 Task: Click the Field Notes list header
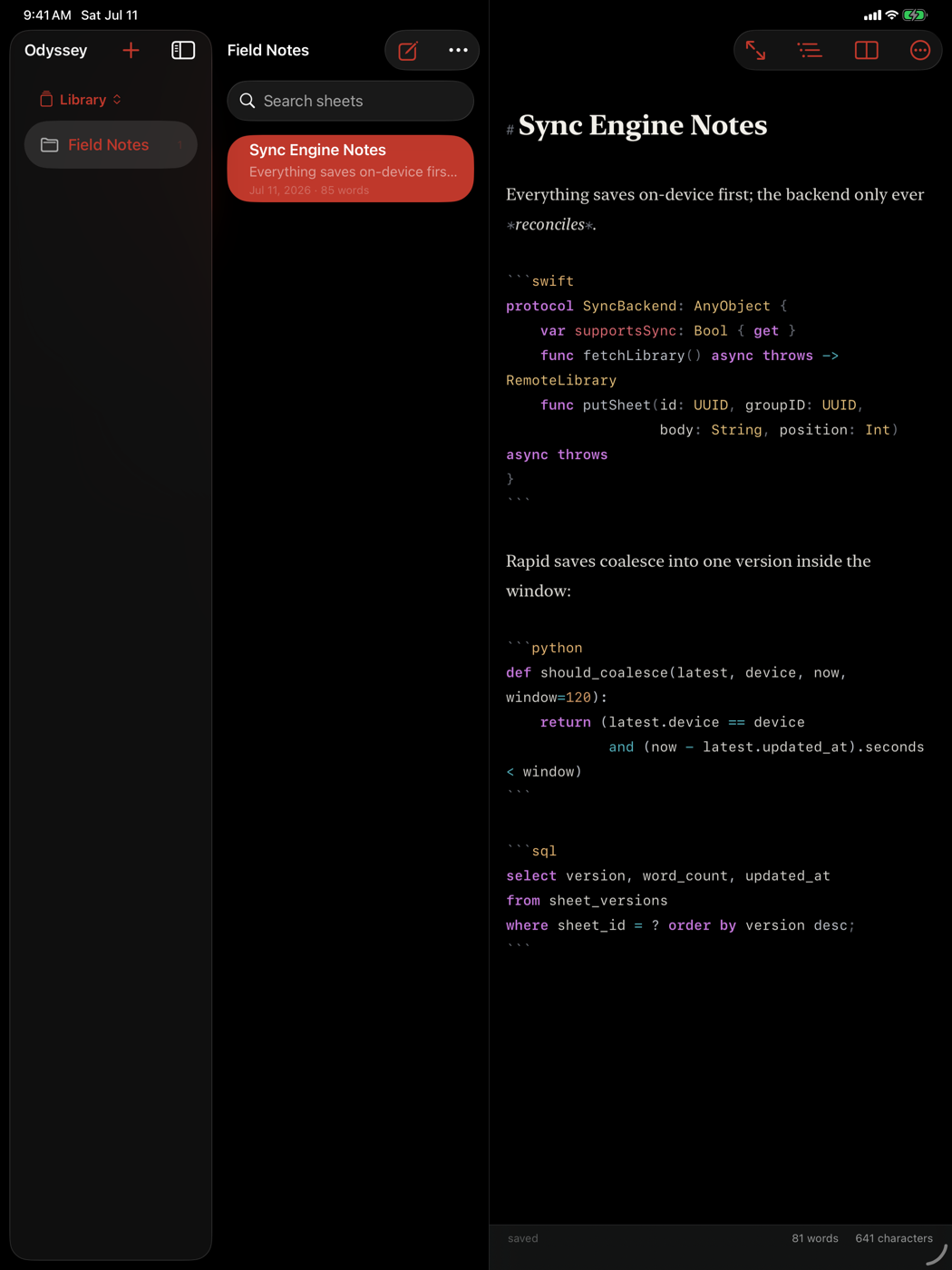(x=268, y=51)
